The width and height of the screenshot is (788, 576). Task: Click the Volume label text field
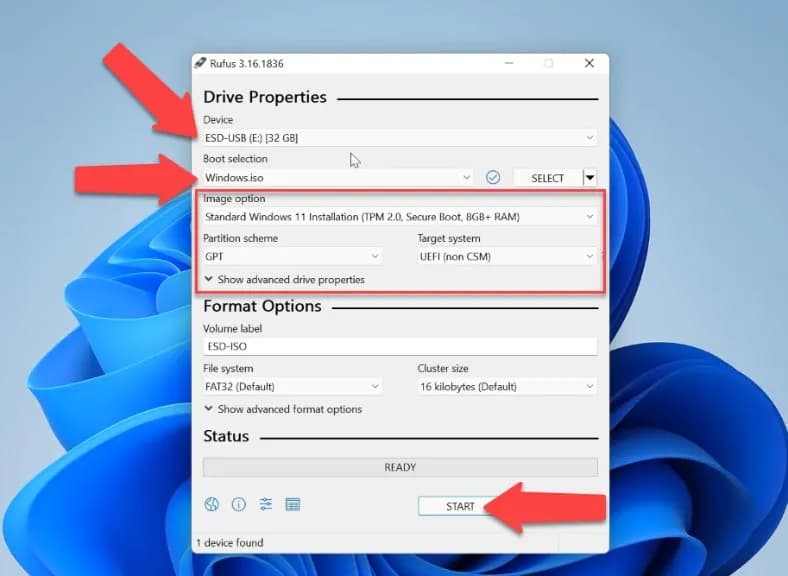pyautogui.click(x=400, y=347)
